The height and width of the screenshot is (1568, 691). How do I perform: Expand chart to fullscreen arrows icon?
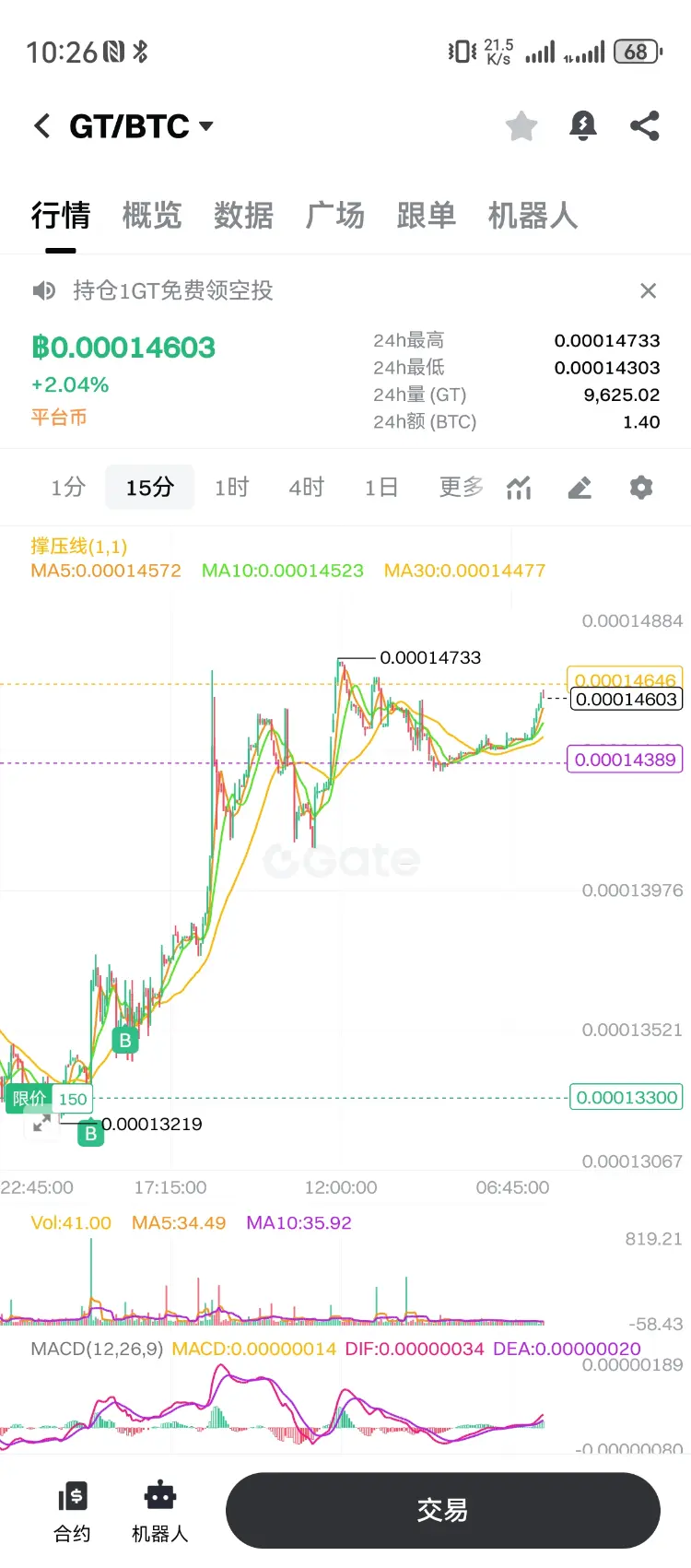coord(41,1124)
